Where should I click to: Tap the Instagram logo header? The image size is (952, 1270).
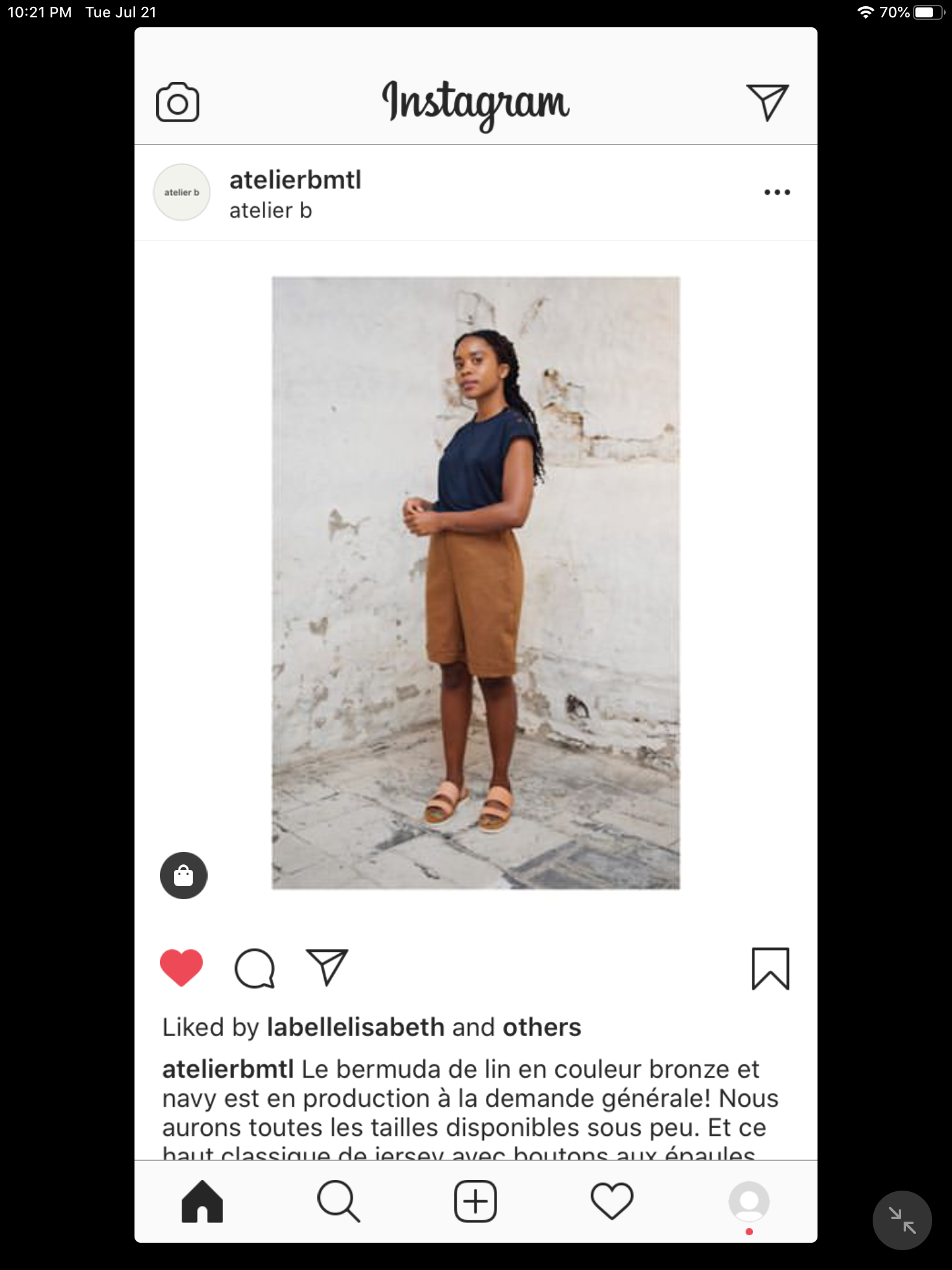coord(475,104)
